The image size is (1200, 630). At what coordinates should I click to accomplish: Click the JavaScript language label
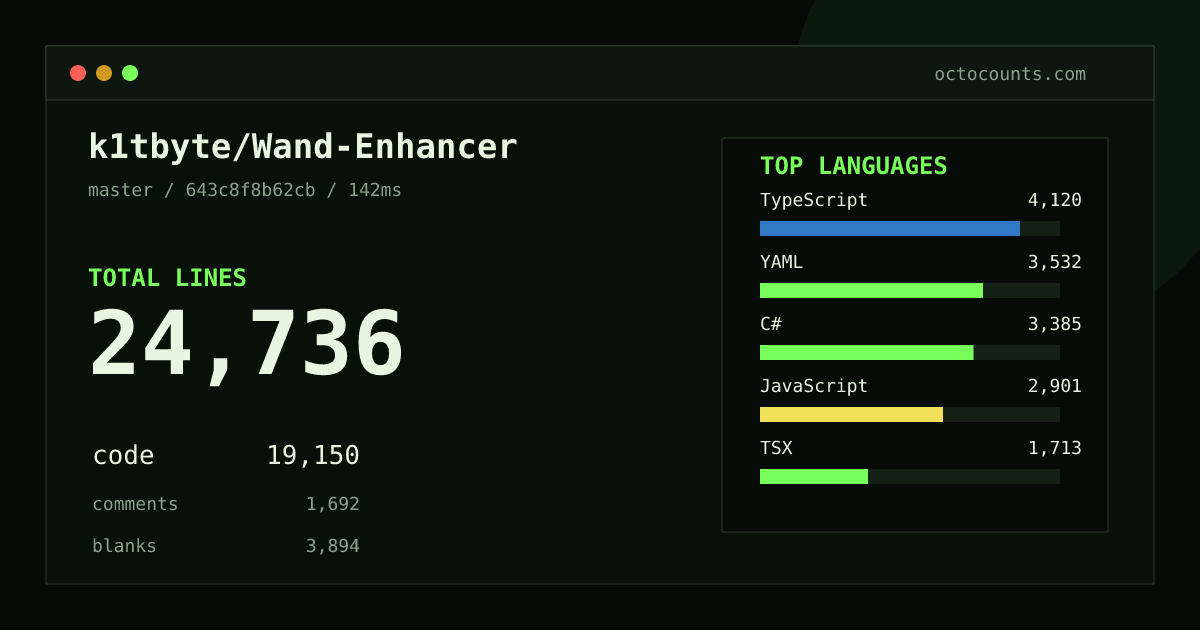coord(814,386)
